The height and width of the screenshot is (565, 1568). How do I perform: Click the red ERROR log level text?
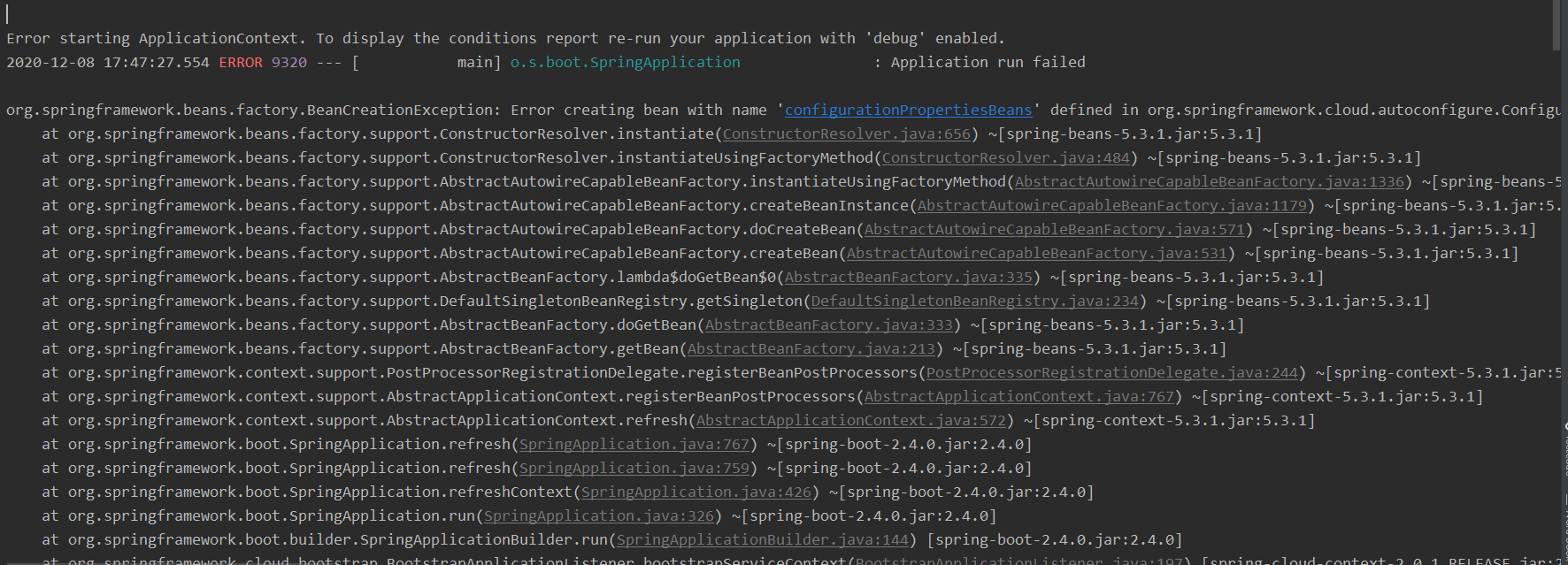coord(241,62)
